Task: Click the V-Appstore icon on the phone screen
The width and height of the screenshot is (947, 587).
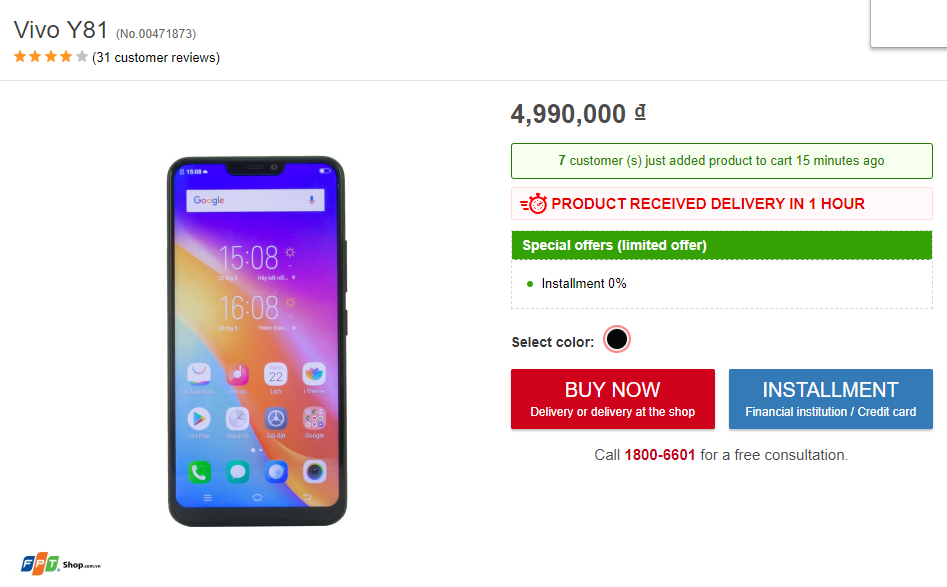Action: click(x=199, y=374)
